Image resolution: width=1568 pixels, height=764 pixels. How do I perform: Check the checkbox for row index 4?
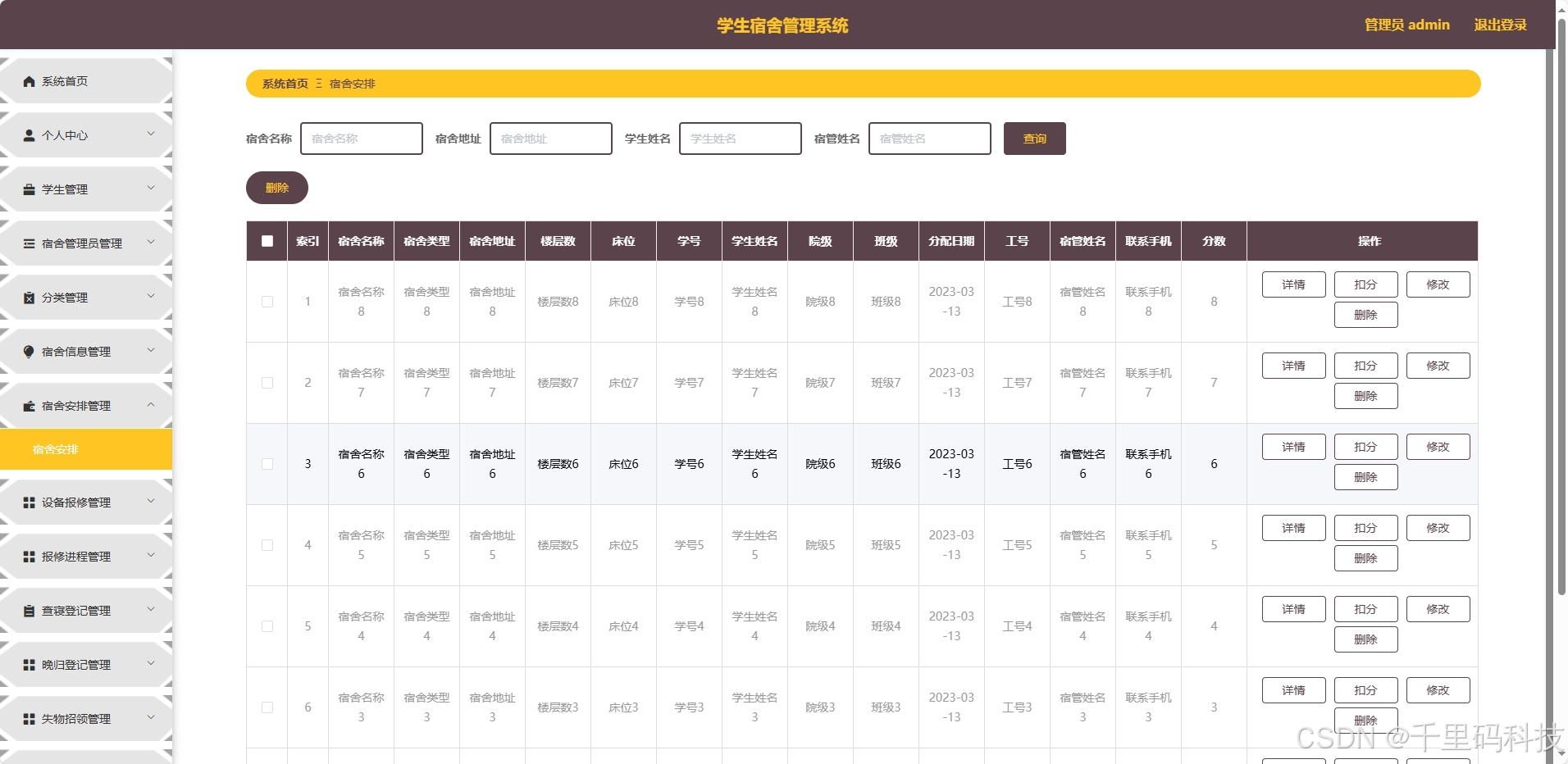coord(267,545)
